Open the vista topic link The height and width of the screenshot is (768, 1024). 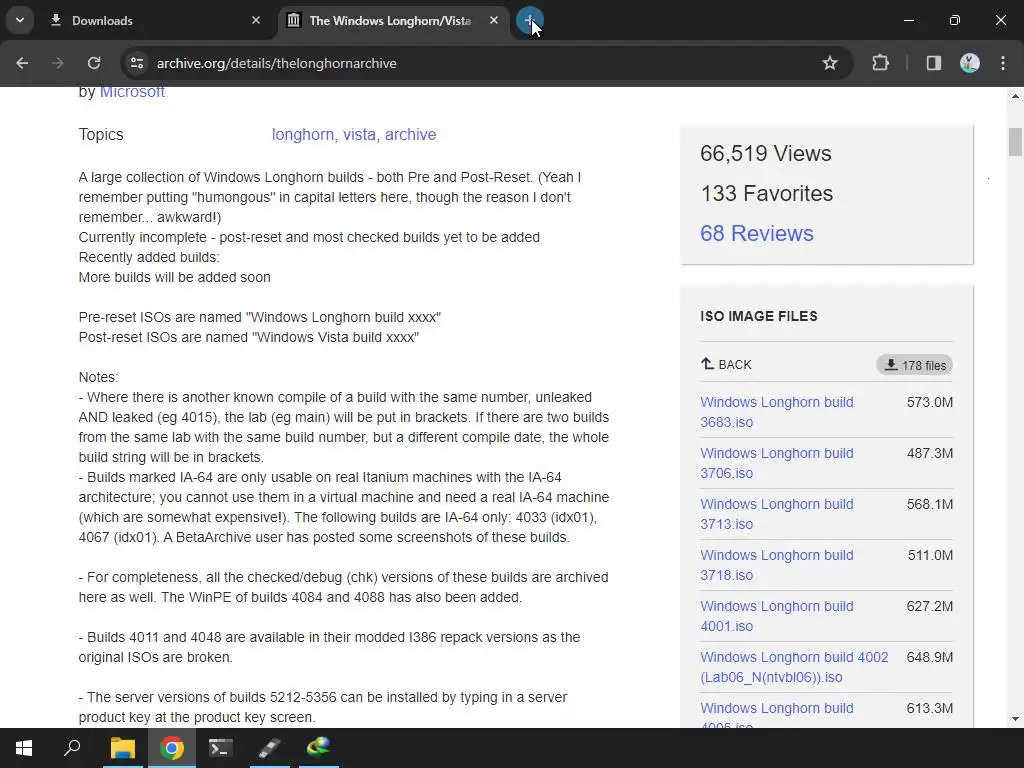pos(359,135)
